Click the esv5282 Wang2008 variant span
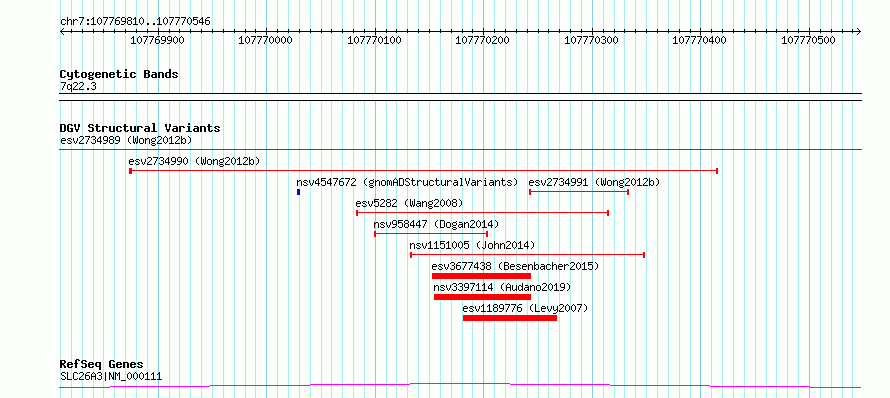 [x=482, y=213]
